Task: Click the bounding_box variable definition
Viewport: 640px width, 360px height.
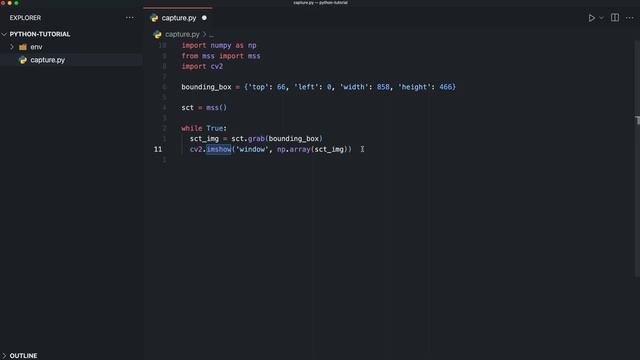Action: (x=206, y=87)
